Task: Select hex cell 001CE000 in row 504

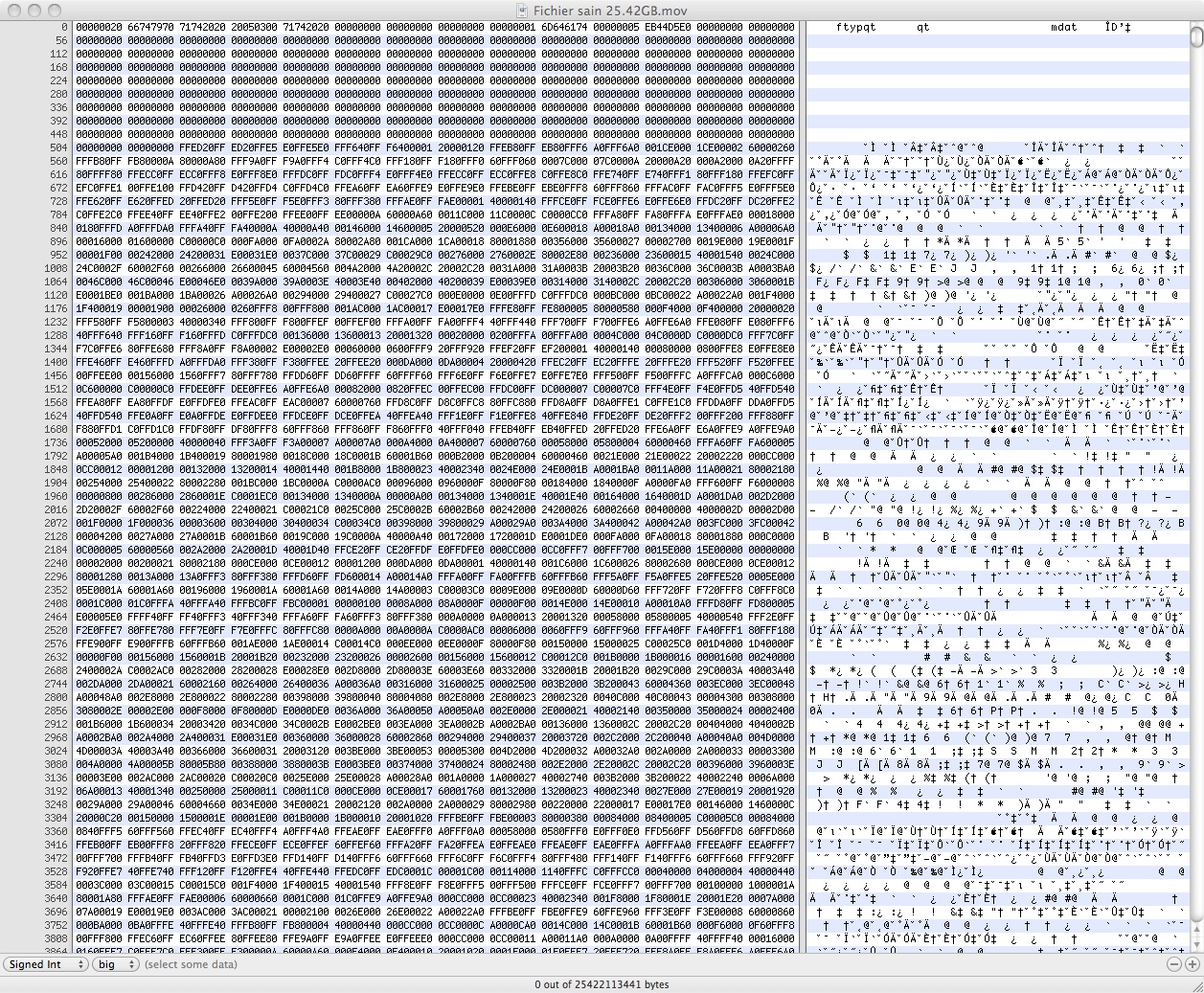Action: pyautogui.click(x=667, y=147)
